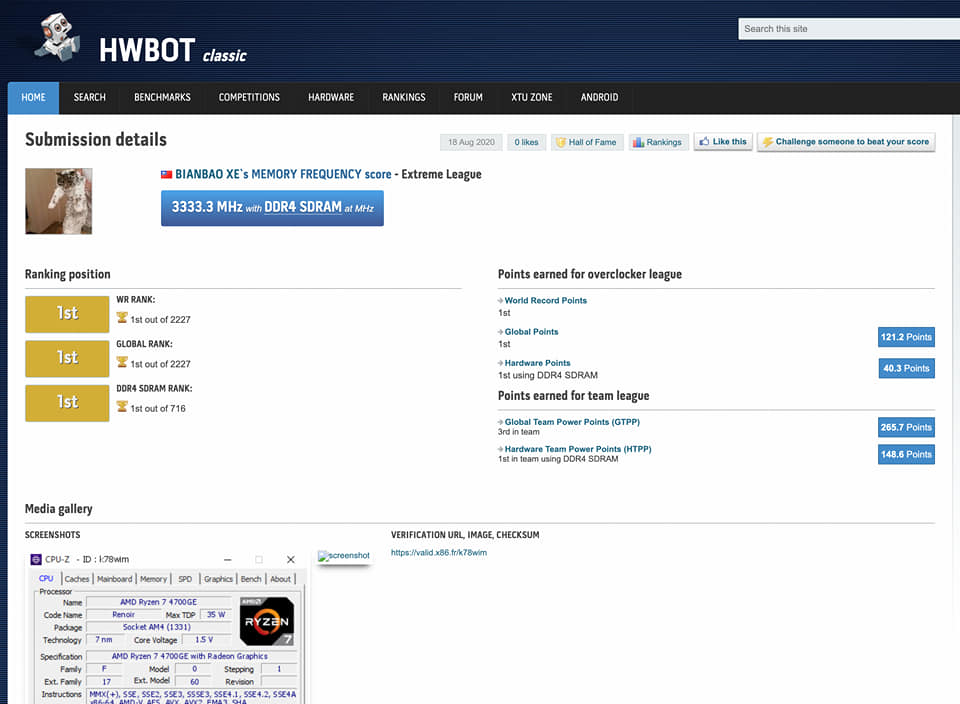The width and height of the screenshot is (960, 704).
Task: Click the lightning icon on the Challenge button
Action: pos(768,142)
